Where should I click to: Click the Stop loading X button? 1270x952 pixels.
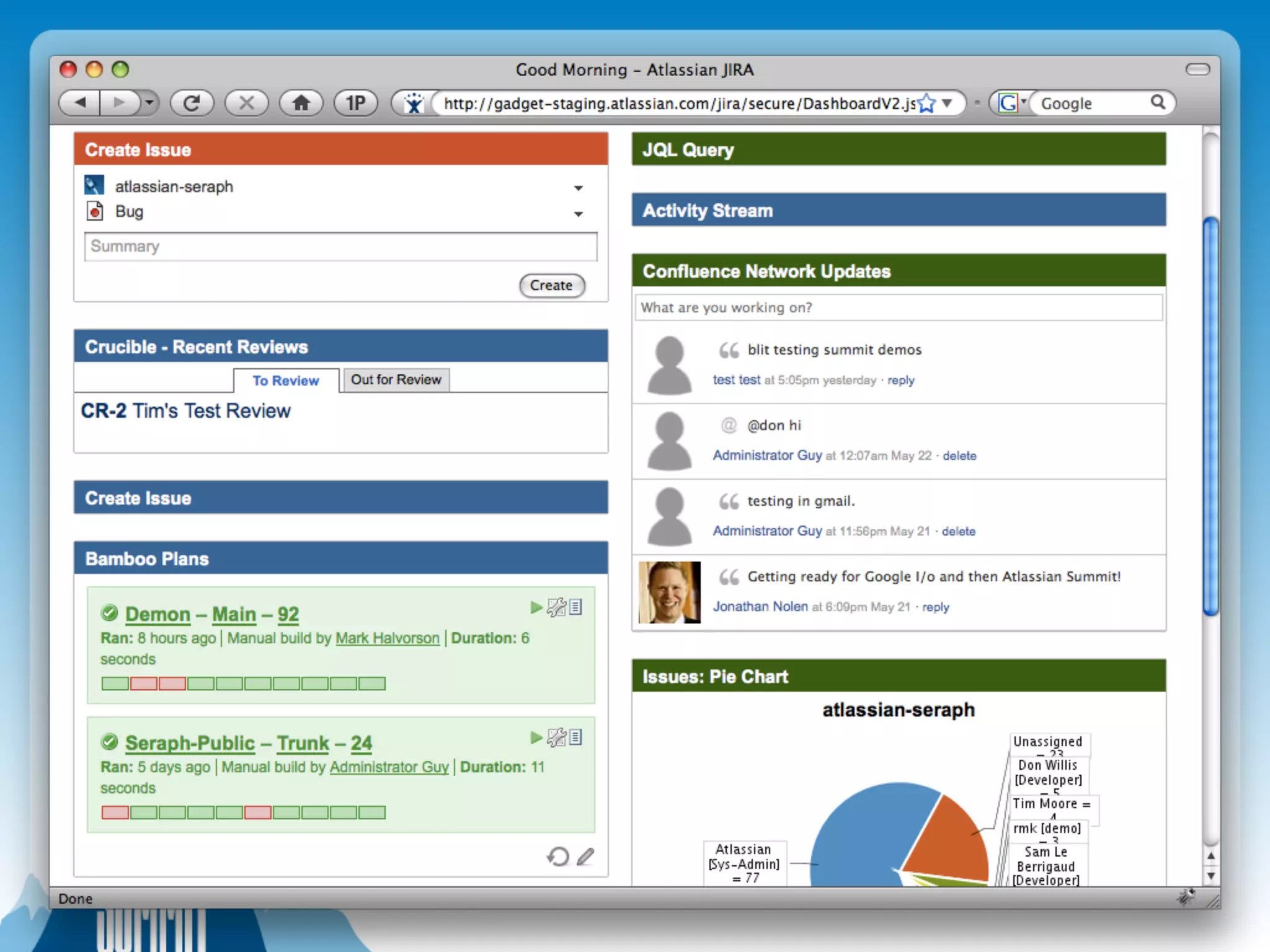(x=246, y=103)
